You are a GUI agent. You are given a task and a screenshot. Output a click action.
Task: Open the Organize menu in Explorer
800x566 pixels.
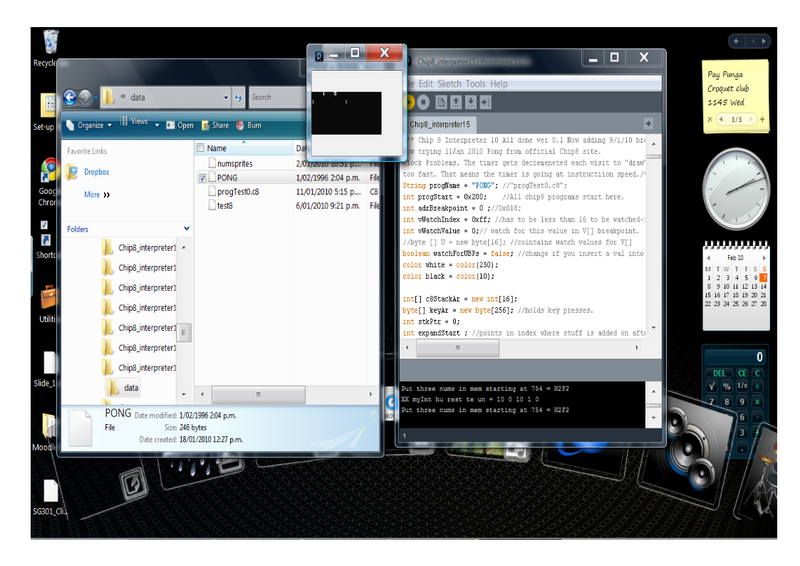(x=89, y=125)
